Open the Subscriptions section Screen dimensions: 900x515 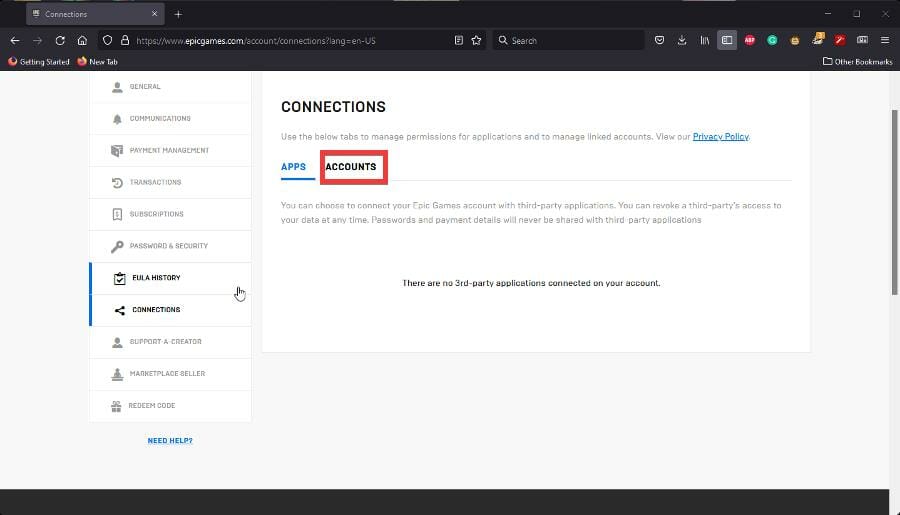(x=170, y=214)
